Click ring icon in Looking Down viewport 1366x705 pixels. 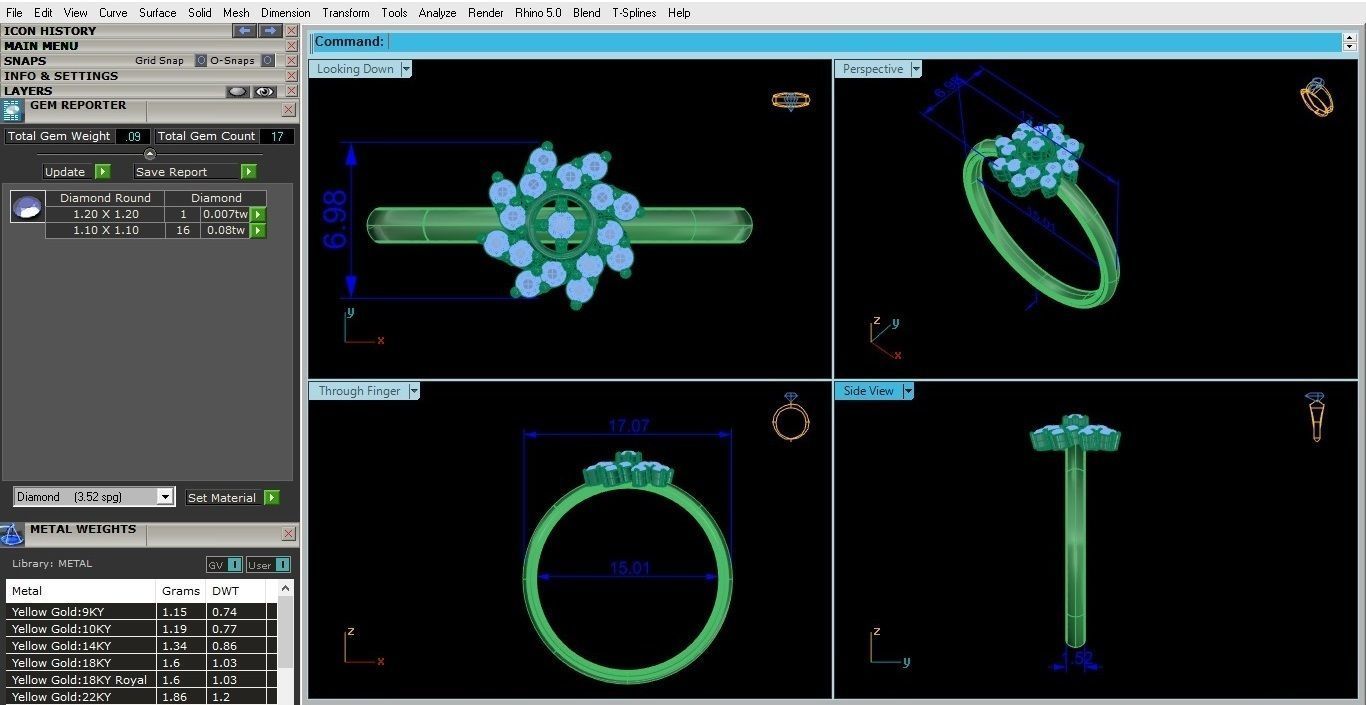[x=791, y=101]
